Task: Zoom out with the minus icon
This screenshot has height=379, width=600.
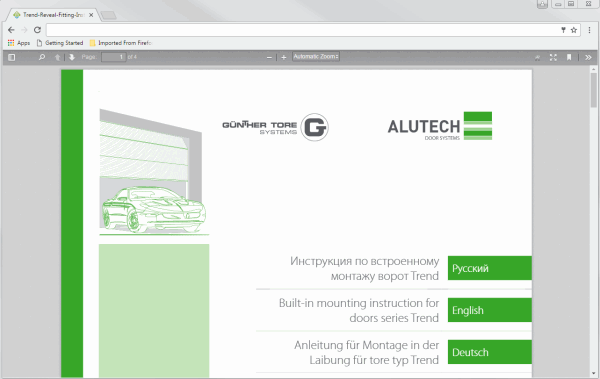Action: click(269, 57)
